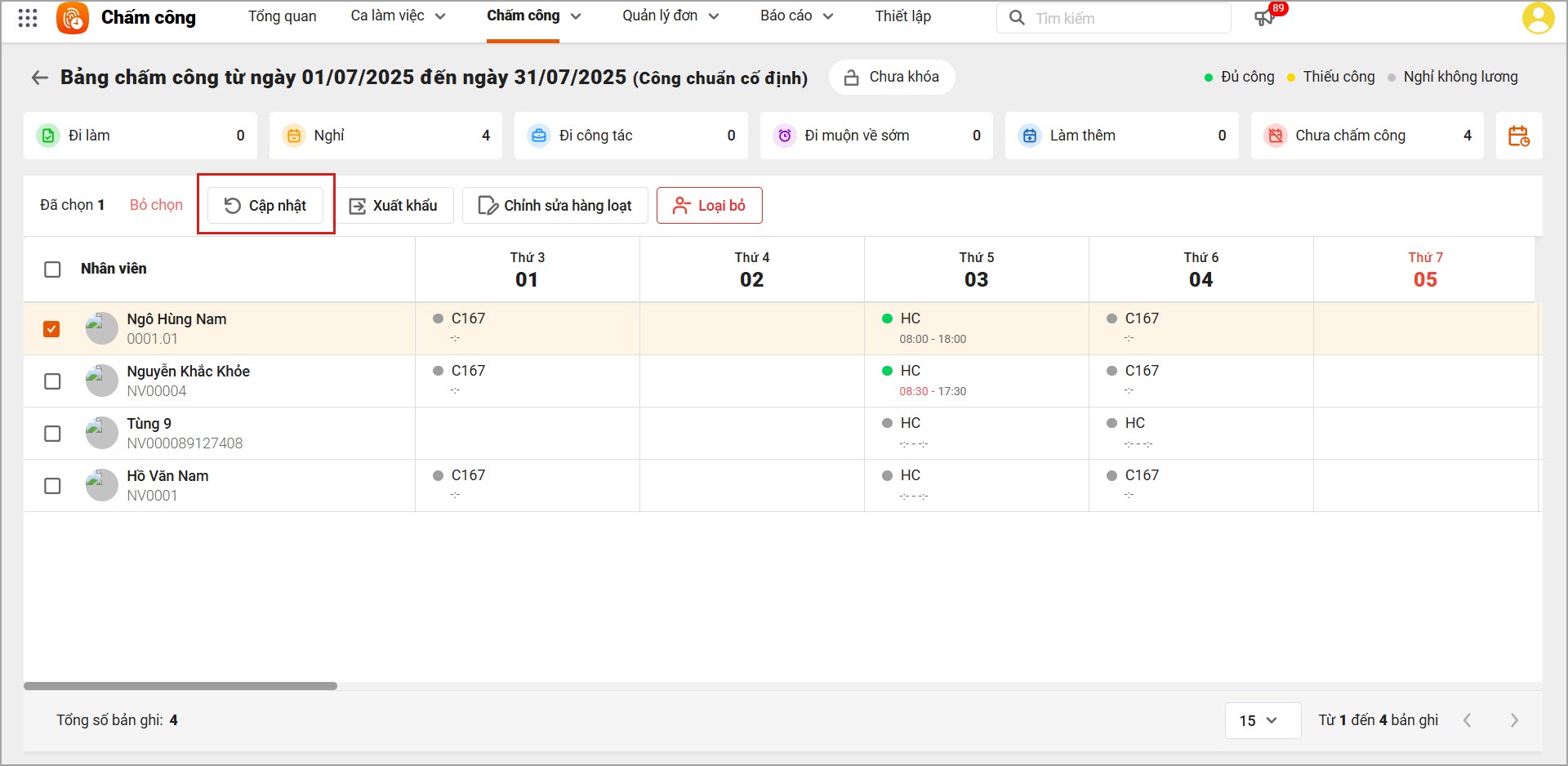Uncheck the Ngô Hùng Nam checkbox

click(x=52, y=329)
